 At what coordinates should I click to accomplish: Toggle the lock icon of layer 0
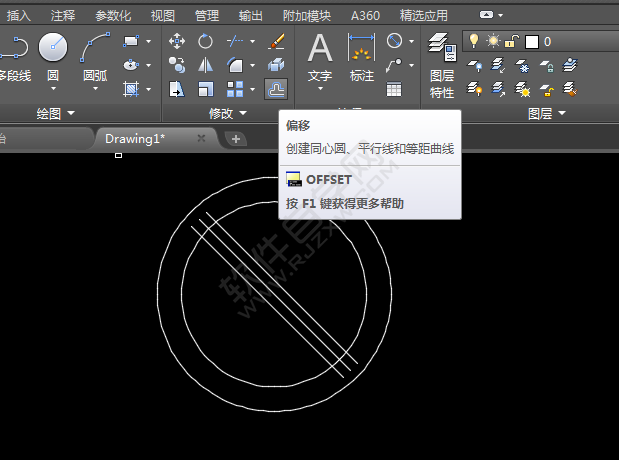[511, 41]
